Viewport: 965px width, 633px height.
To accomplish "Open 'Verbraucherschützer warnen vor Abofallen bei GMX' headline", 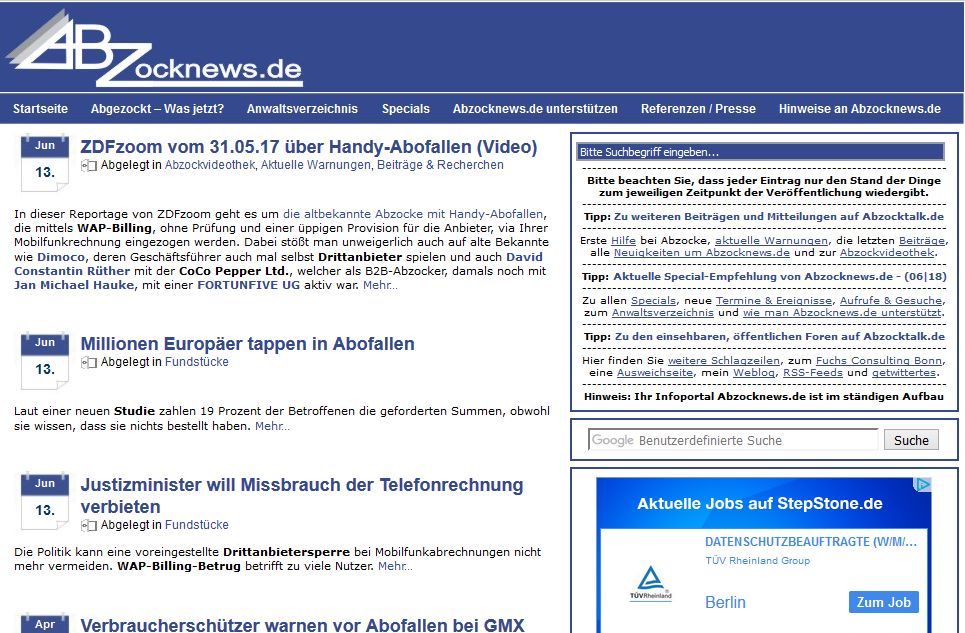I will pos(302,625).
